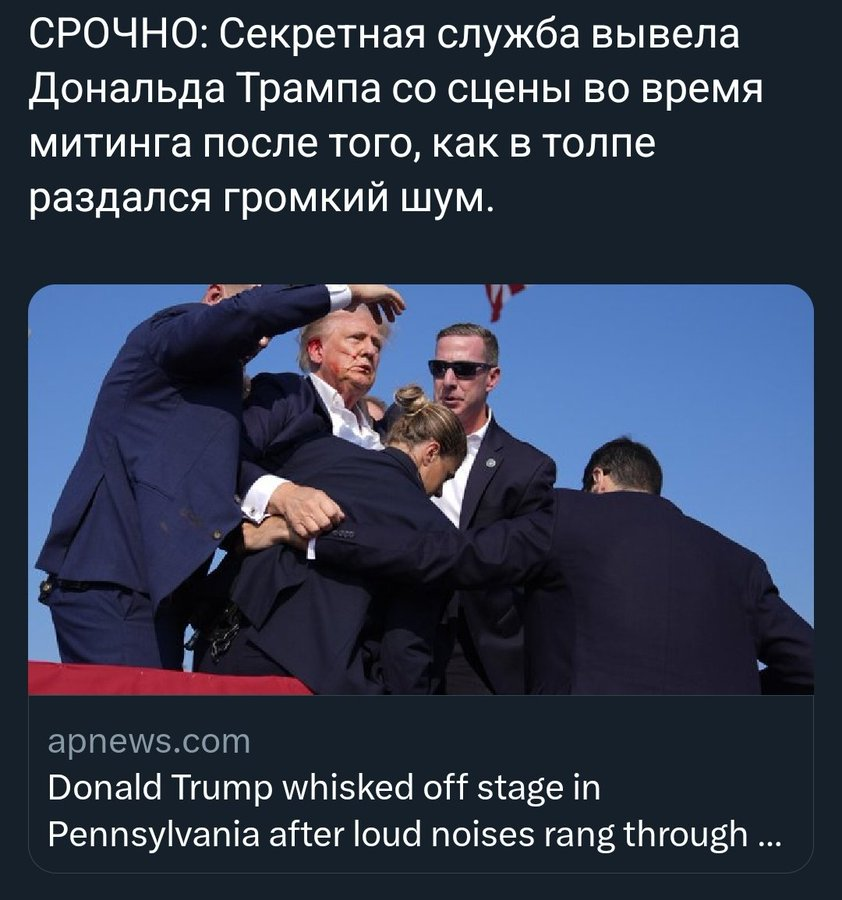Click the headline line 'Pennsylvania after loud noises rang through'
Viewport: 842px width, 900px height.
[398, 833]
